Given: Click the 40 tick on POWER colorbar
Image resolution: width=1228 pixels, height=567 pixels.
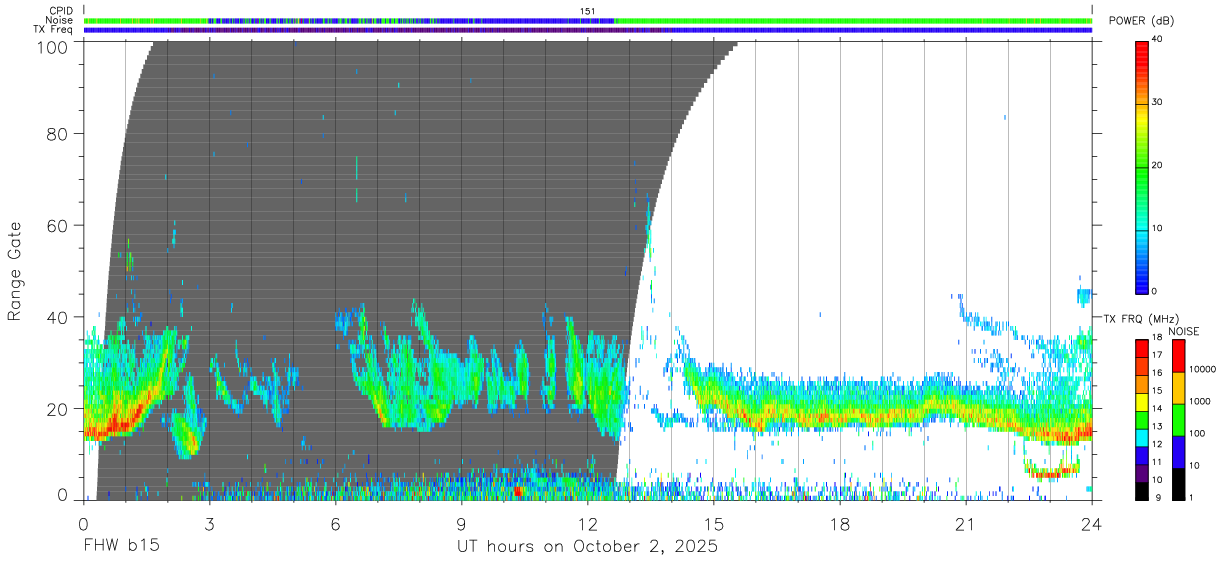Looking at the screenshot, I should [x=1159, y=39].
